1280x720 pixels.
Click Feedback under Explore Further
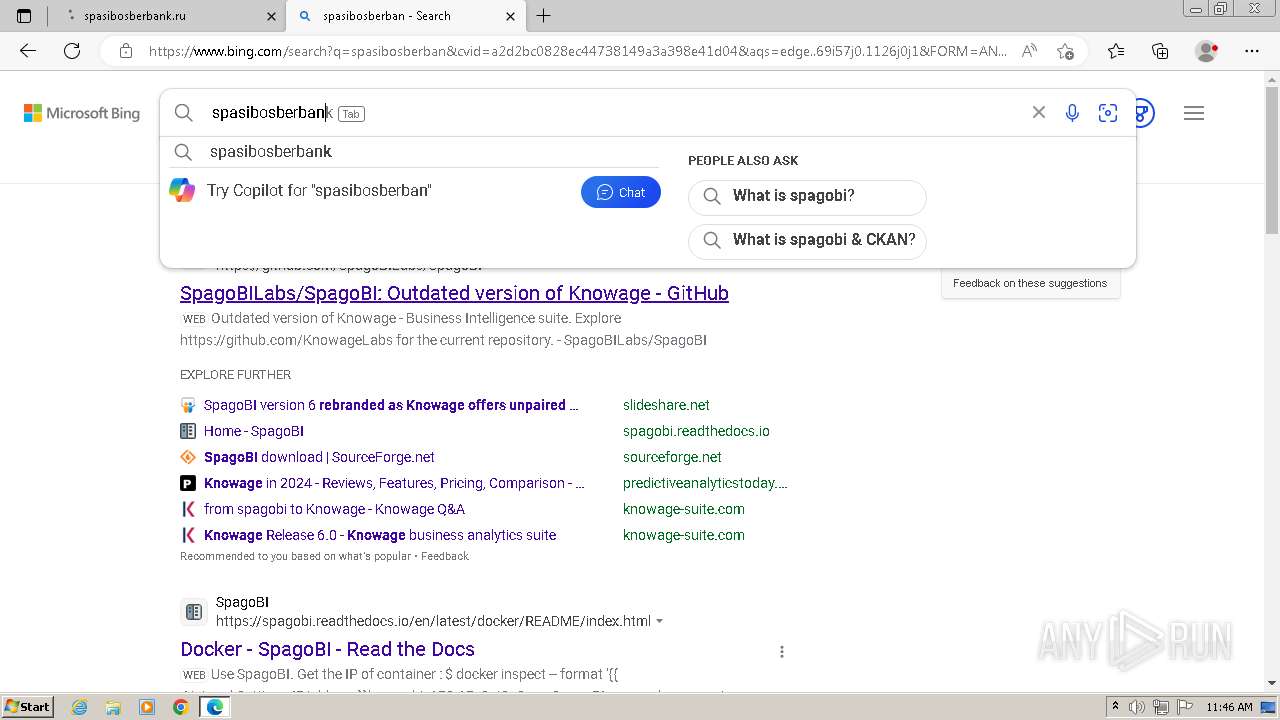click(x=445, y=556)
